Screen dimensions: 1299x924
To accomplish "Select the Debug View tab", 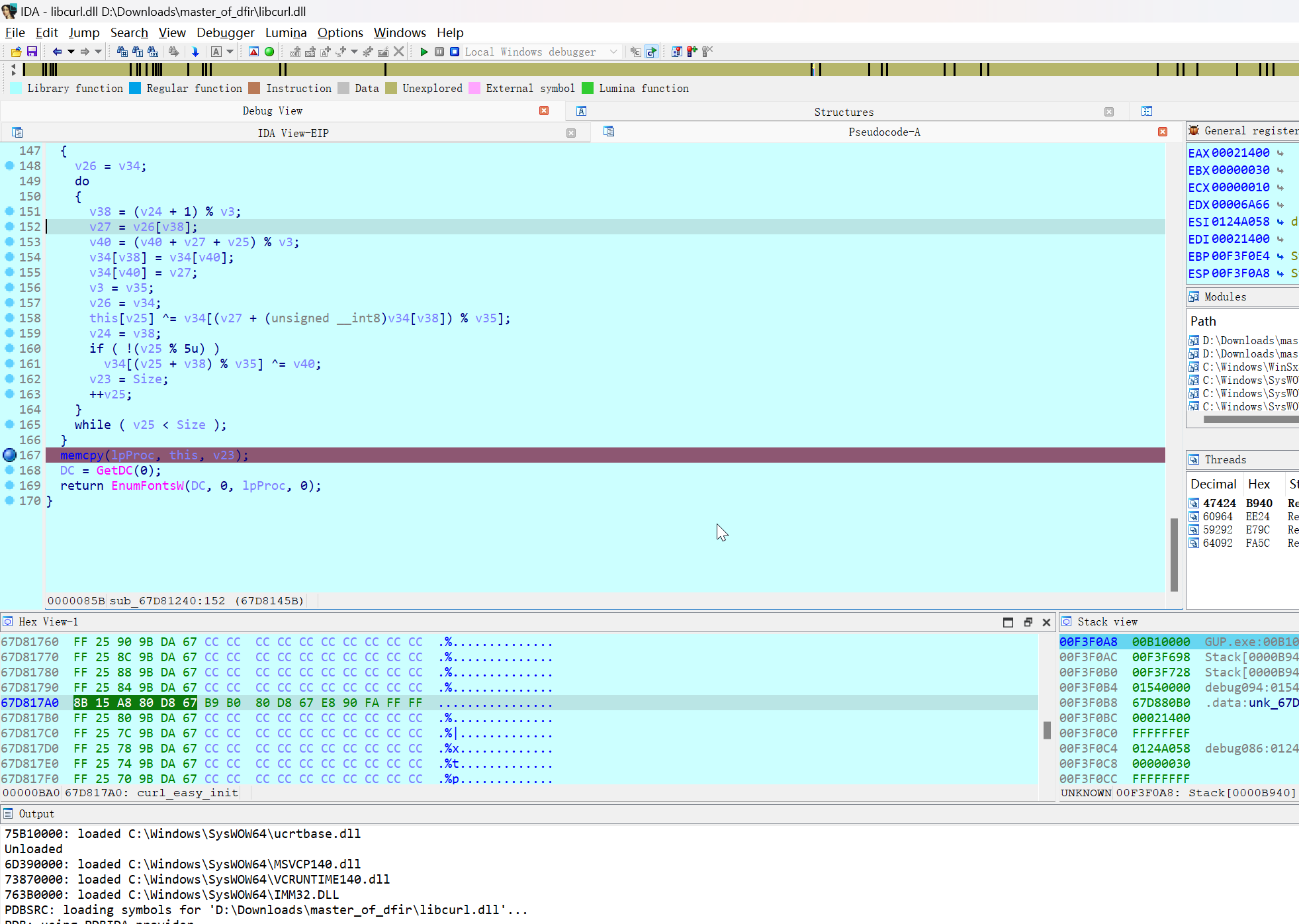I will [272, 111].
